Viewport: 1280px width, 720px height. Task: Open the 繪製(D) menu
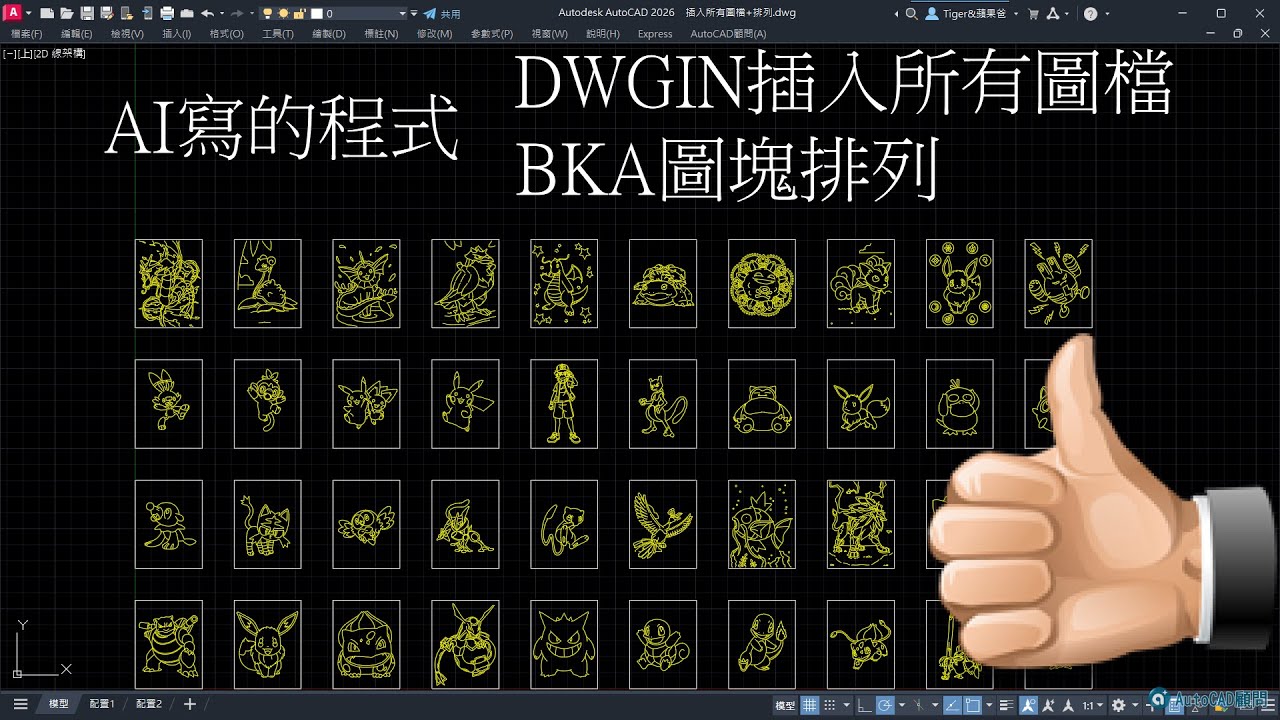(x=329, y=34)
